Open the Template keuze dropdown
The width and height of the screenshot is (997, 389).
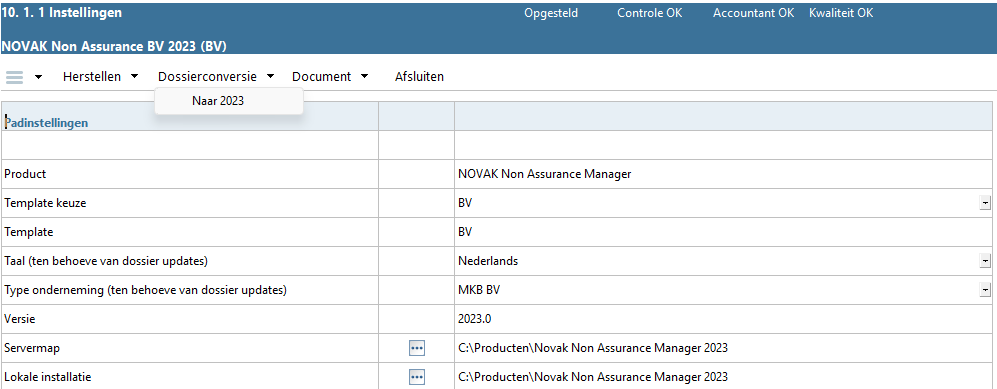[x=985, y=203]
